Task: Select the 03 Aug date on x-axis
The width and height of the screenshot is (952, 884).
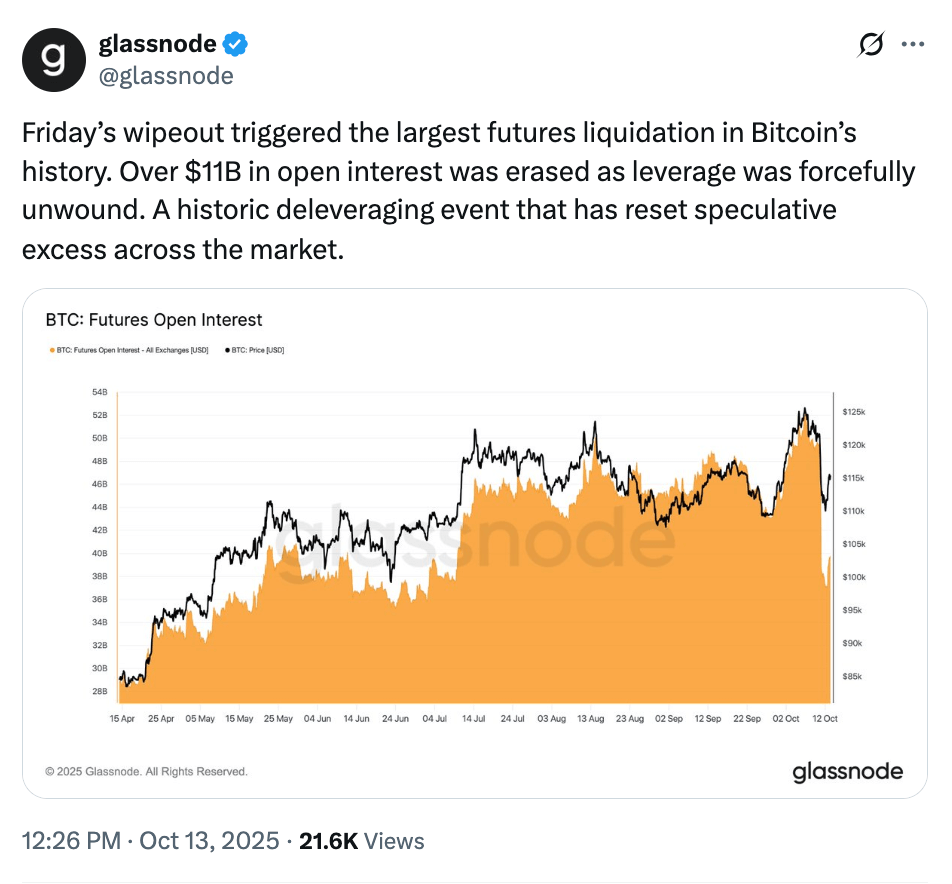Action: pos(551,719)
